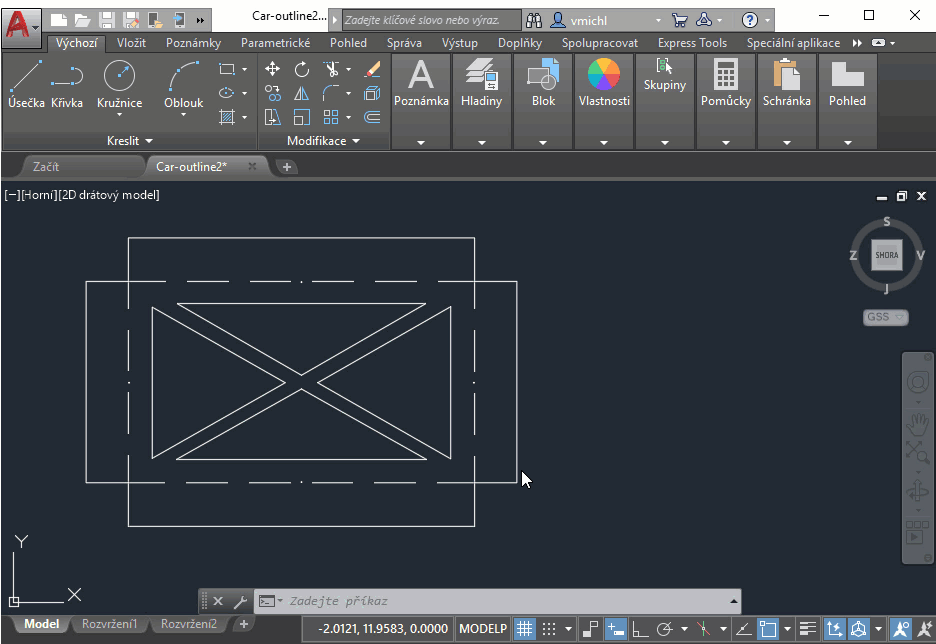Screen dimensions: 936x644
Task: Select the Křivka polyline tool
Action: pyautogui.click(x=67, y=84)
